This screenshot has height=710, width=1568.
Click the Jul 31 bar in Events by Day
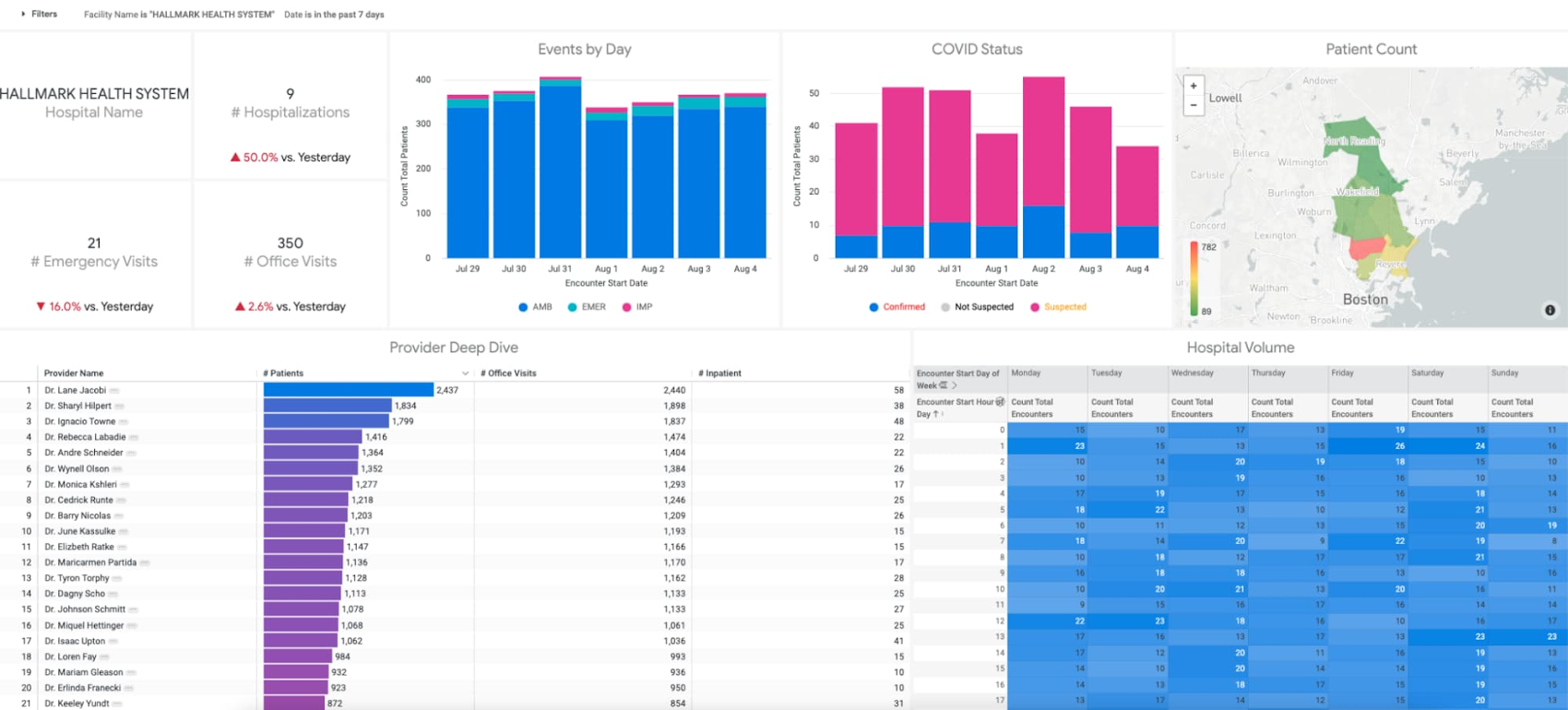(560, 168)
